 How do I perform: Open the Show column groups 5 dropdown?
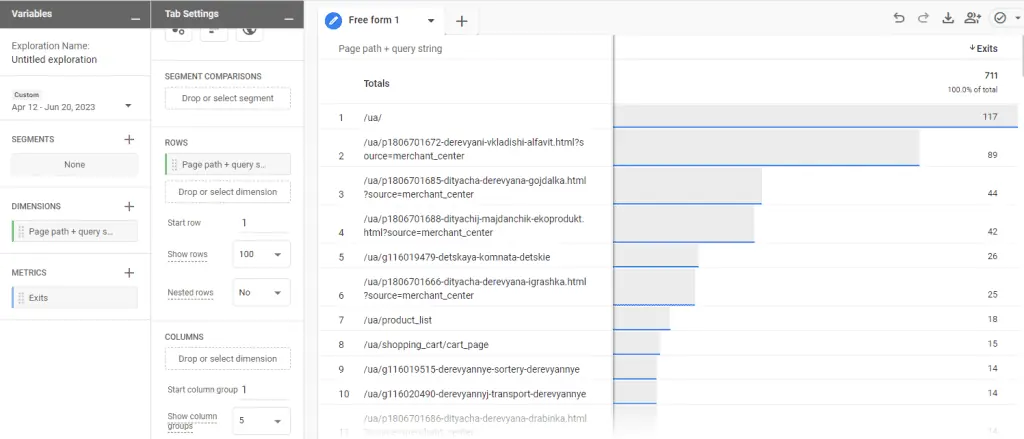point(261,421)
